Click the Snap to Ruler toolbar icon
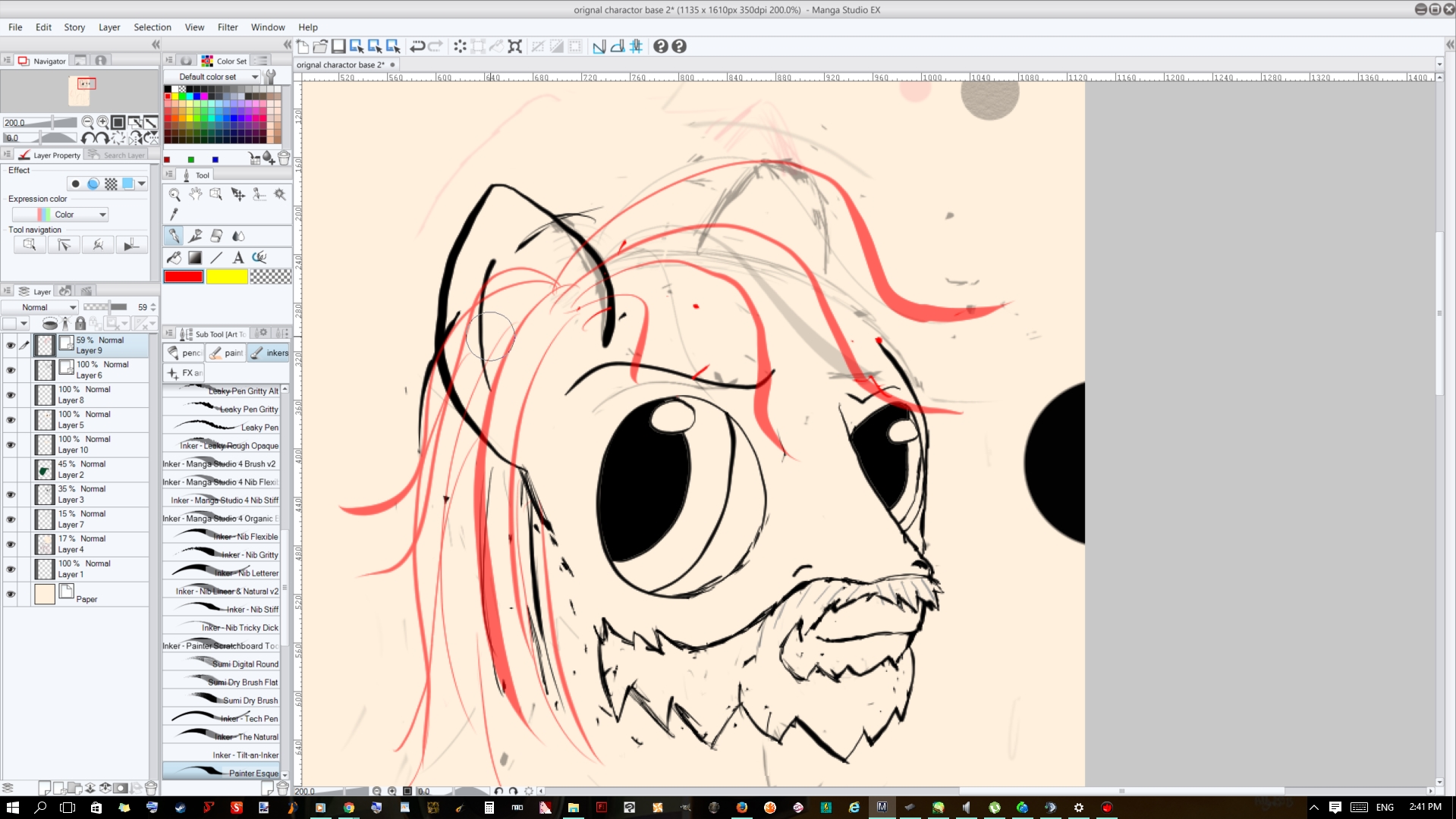This screenshot has height=819, width=1456. pyautogui.click(x=599, y=46)
